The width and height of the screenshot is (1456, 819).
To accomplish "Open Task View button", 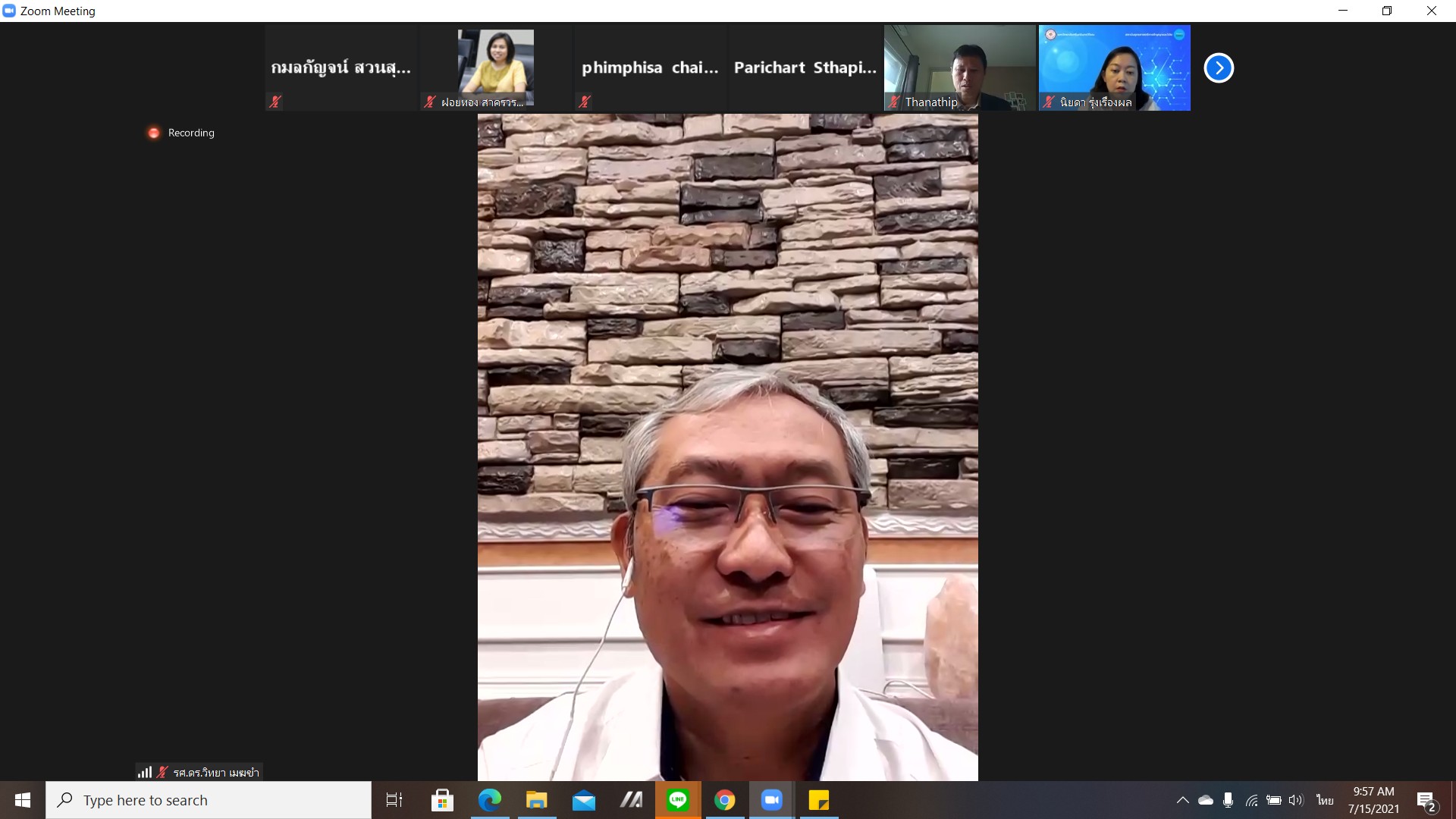I will pyautogui.click(x=394, y=800).
